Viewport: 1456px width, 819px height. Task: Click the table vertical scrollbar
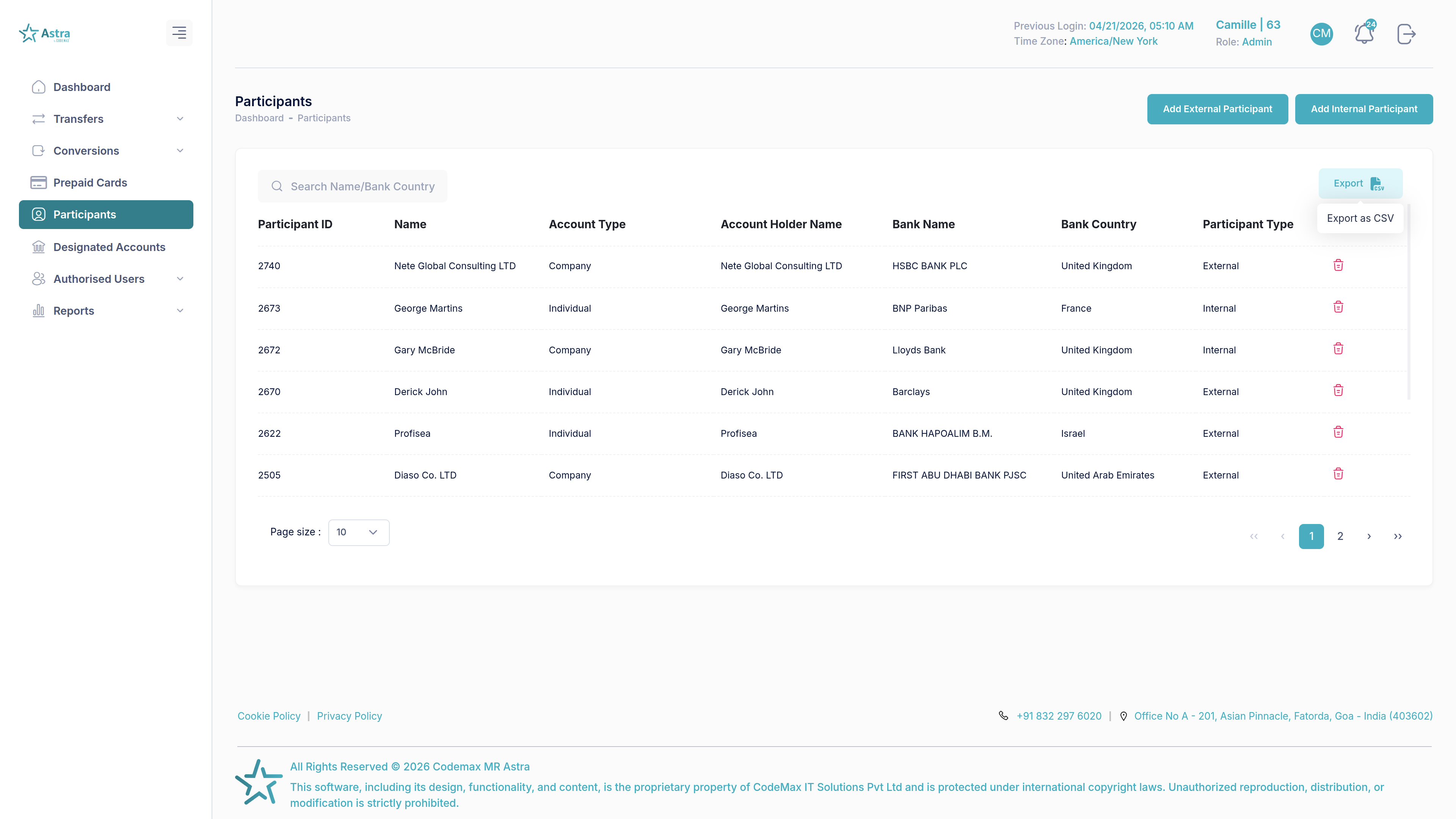pyautogui.click(x=1409, y=303)
